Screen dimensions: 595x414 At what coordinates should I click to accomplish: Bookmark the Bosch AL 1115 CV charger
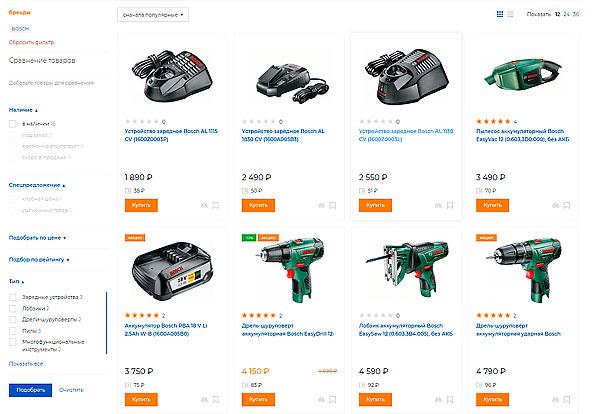click(216, 205)
